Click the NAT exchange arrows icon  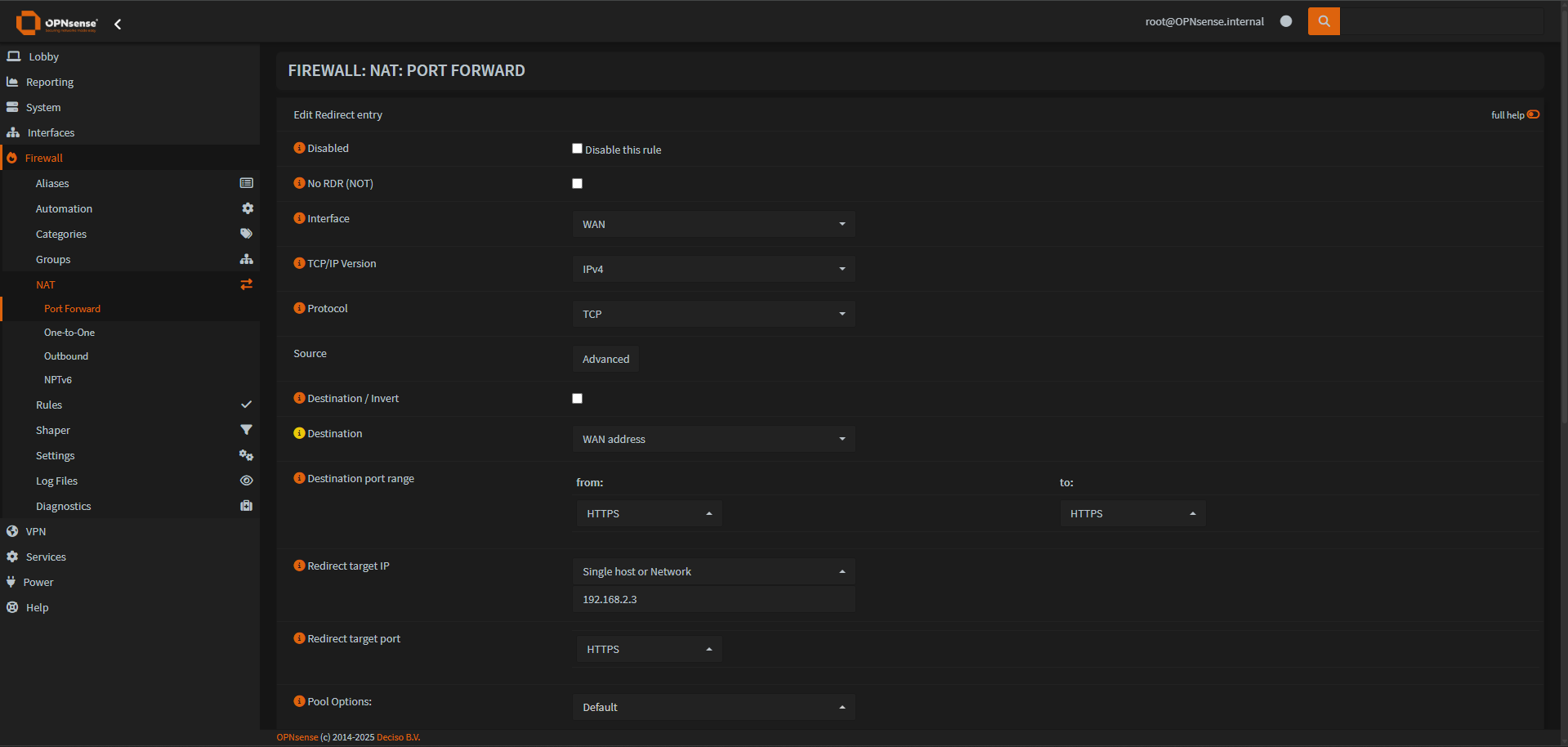[x=246, y=284]
